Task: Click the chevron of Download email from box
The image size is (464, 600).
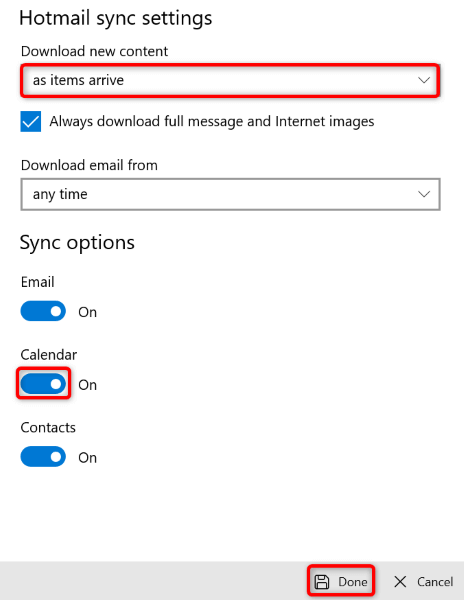Action: click(x=424, y=194)
